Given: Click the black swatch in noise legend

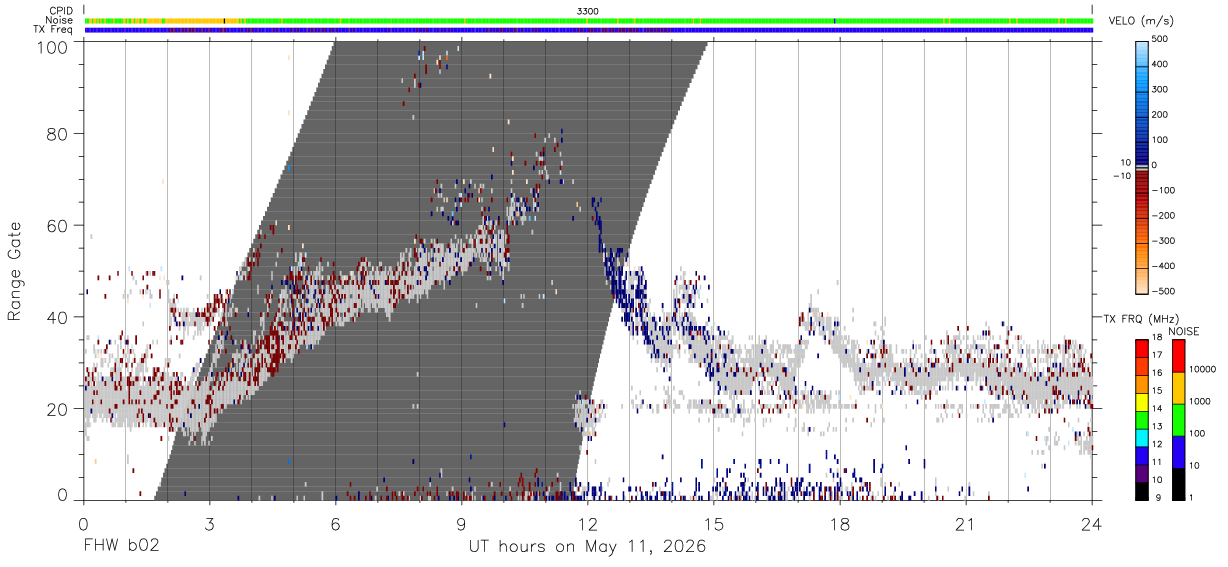Looking at the screenshot, I should point(1178,482).
